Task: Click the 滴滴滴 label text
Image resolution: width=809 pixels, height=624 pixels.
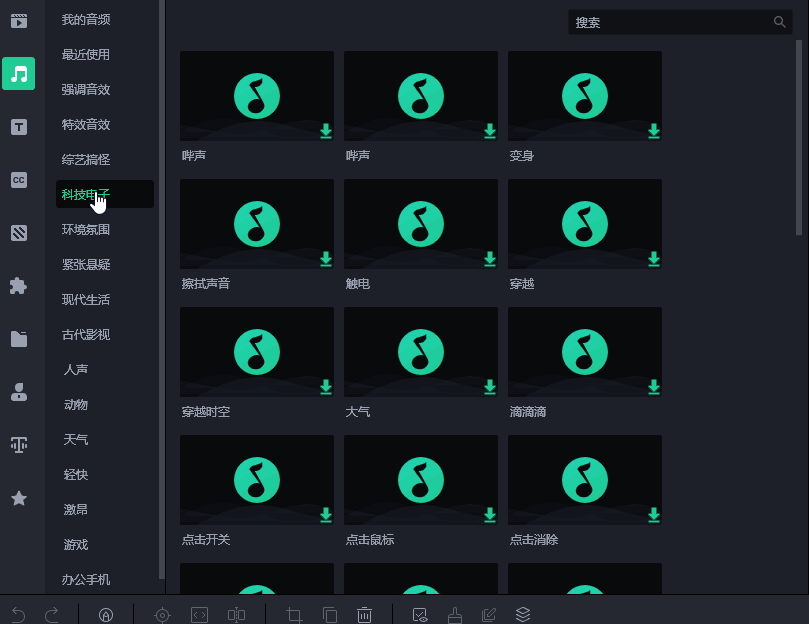Action: pos(528,411)
